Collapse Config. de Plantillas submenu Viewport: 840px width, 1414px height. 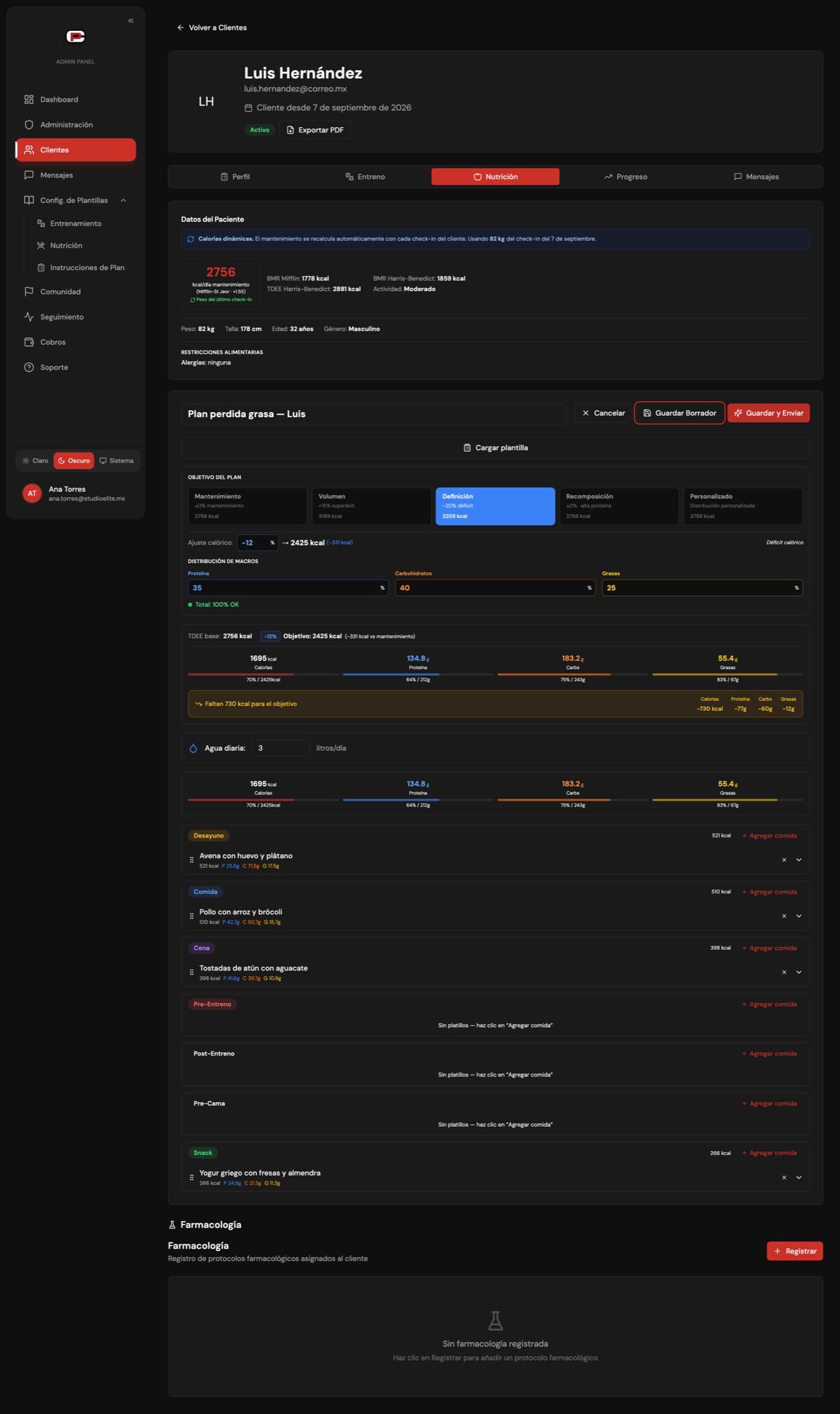[x=123, y=201]
